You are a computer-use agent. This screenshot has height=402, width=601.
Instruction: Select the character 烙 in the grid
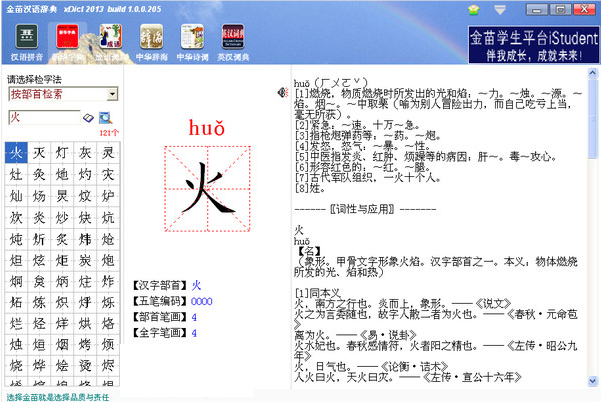[108, 323]
